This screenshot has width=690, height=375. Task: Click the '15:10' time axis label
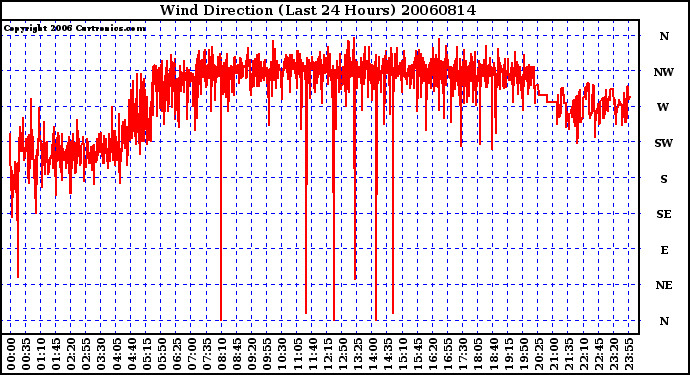[403, 354]
